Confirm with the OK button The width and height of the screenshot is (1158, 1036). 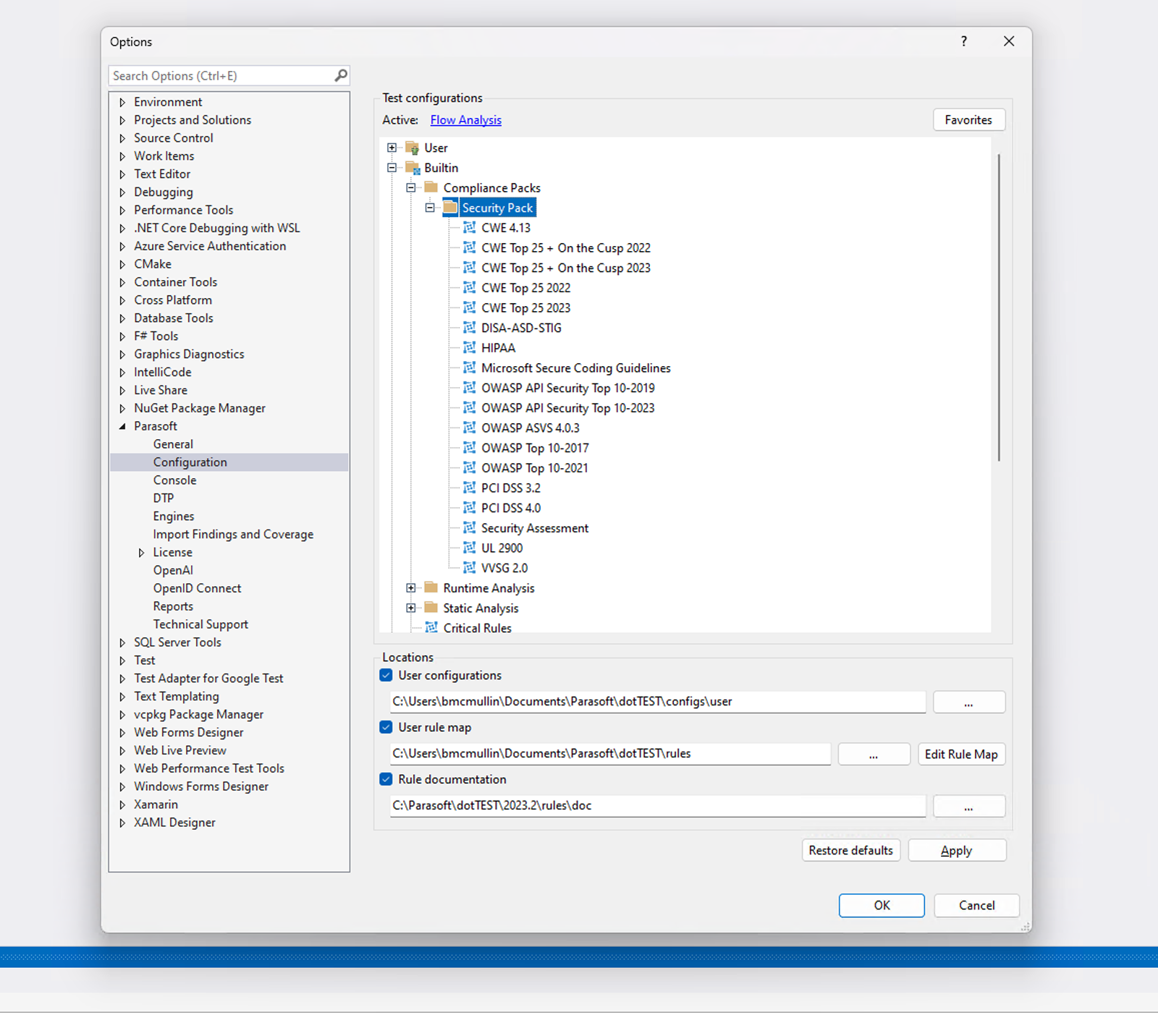click(x=882, y=905)
